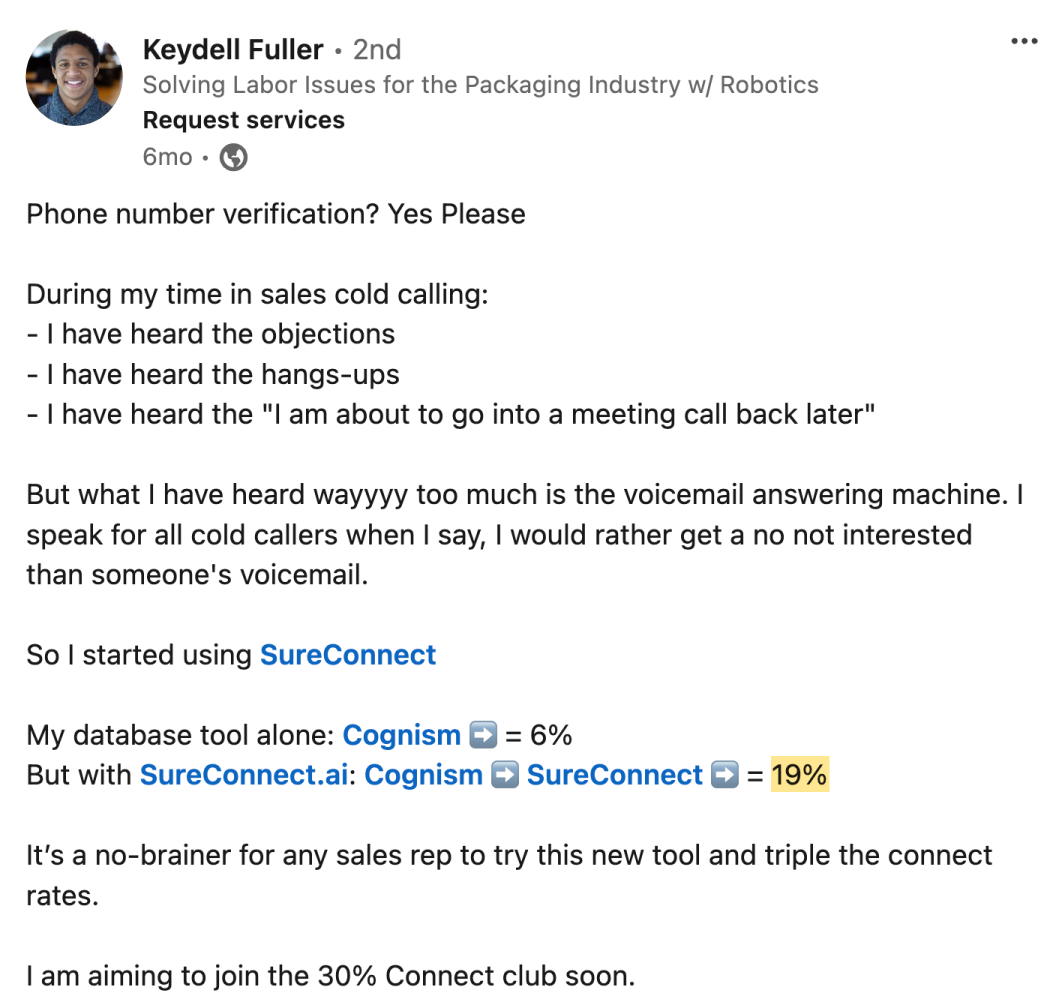1055x1008 pixels.
Task: Click Cognism link following SureConnect.ai
Action: pos(423,775)
